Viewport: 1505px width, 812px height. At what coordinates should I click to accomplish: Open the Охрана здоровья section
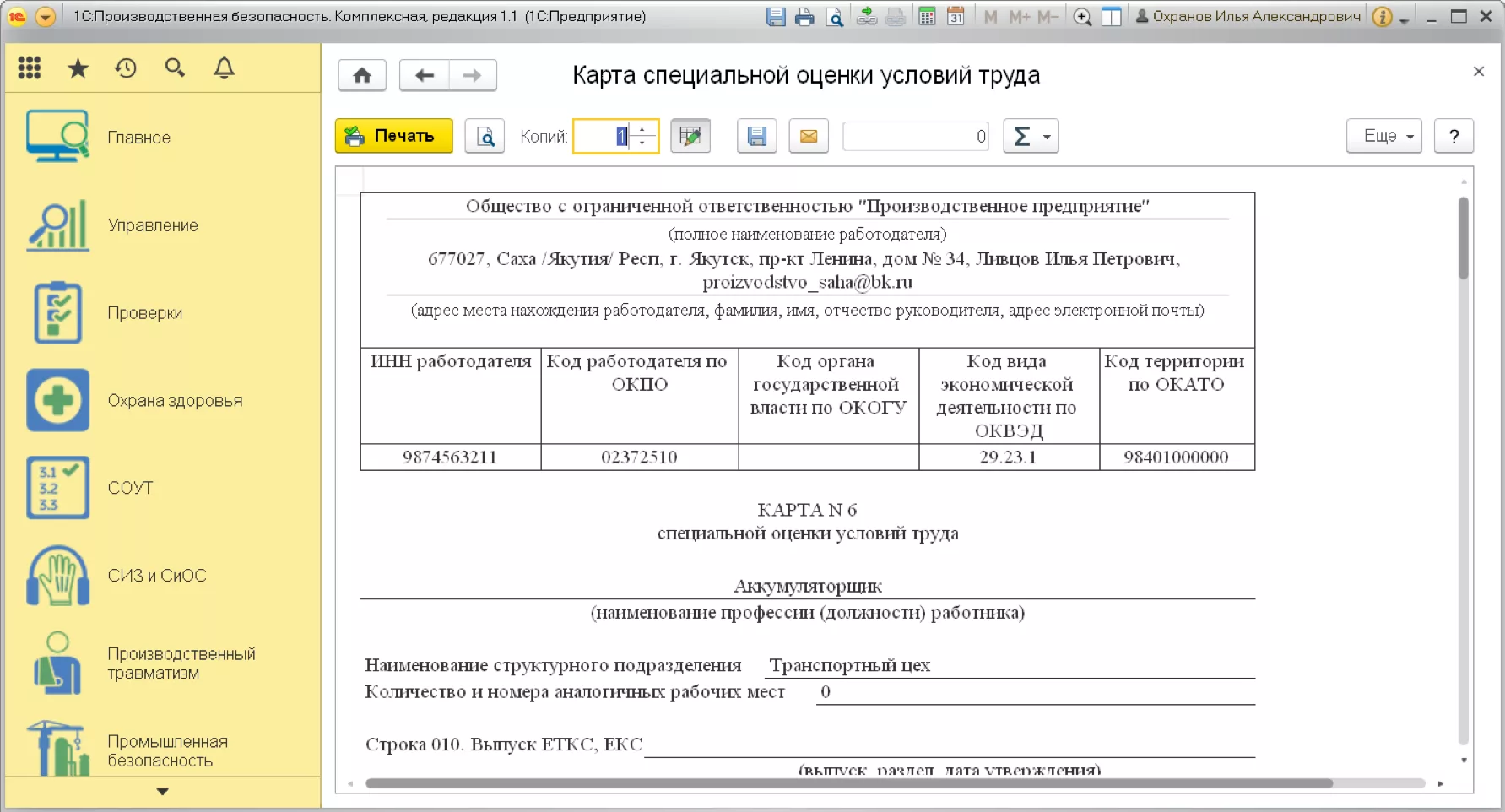[163, 400]
